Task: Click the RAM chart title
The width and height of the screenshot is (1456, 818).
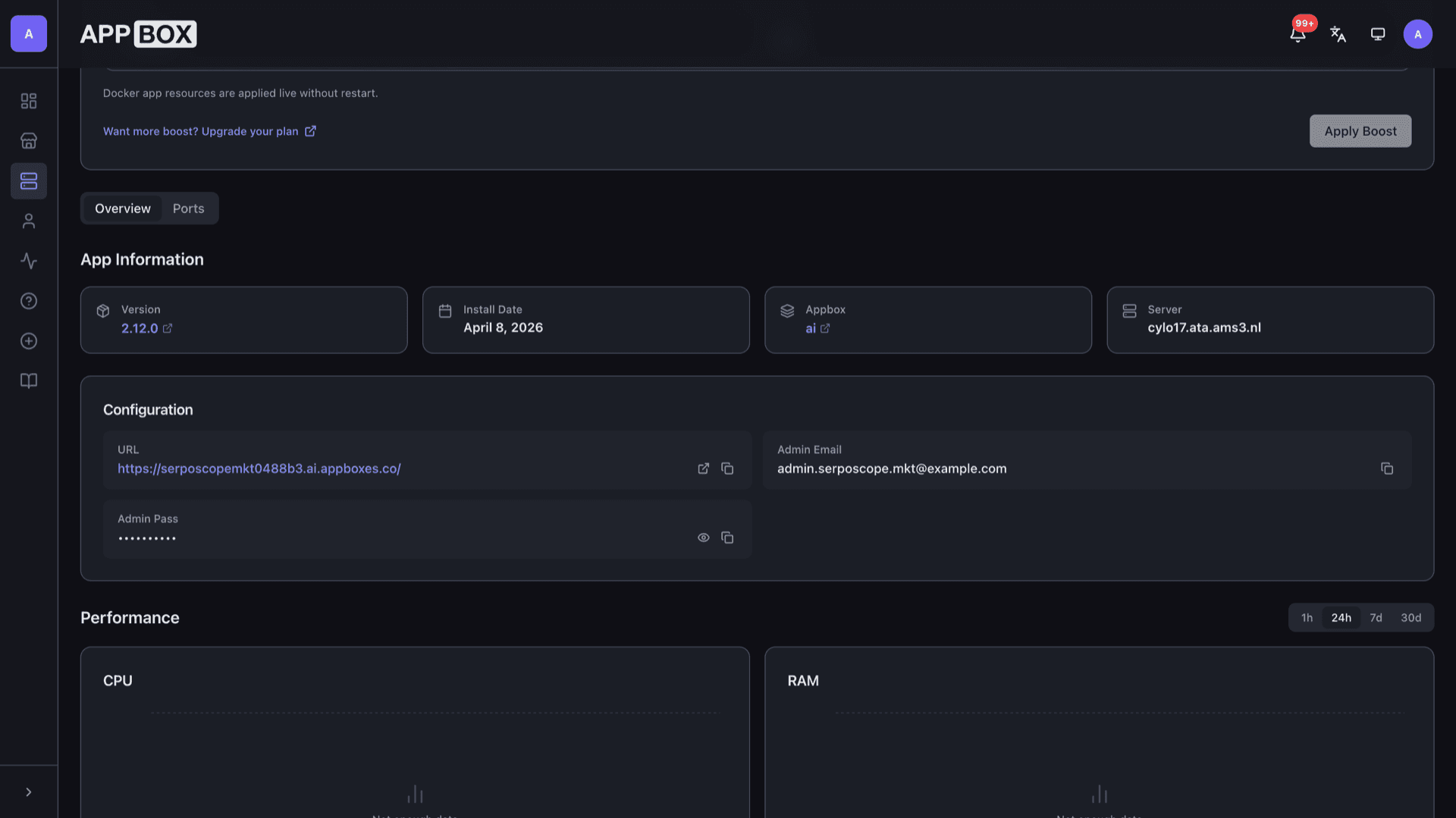Action: tap(803, 681)
